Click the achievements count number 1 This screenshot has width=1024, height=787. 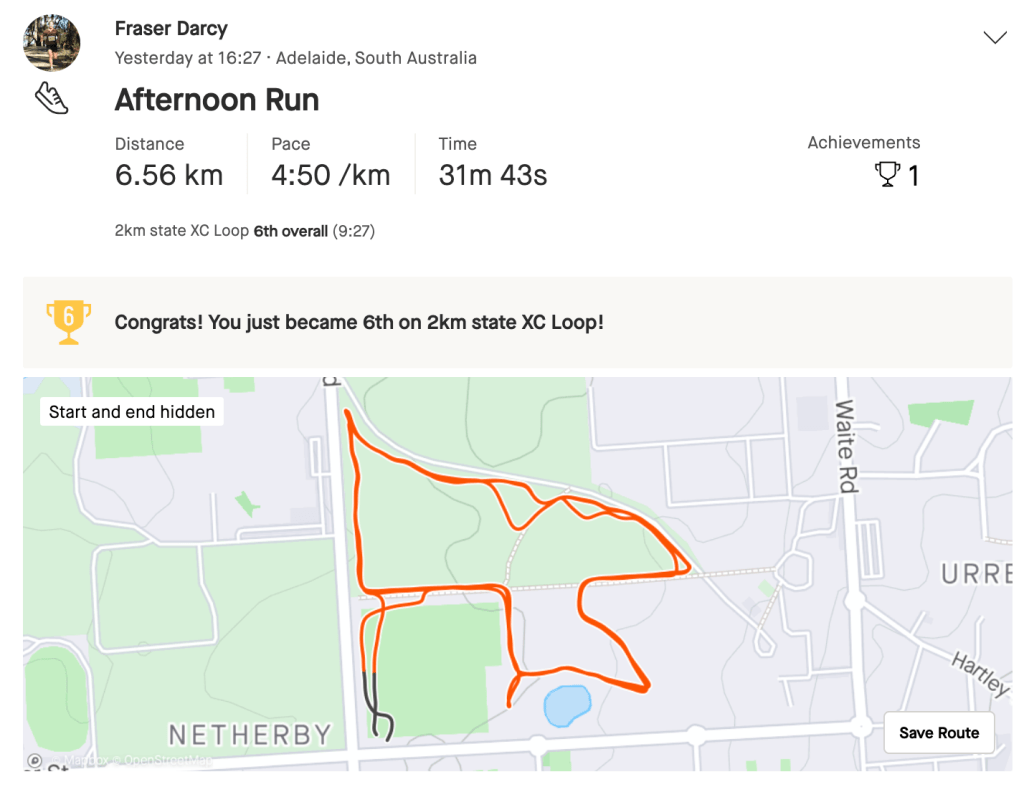tap(913, 176)
